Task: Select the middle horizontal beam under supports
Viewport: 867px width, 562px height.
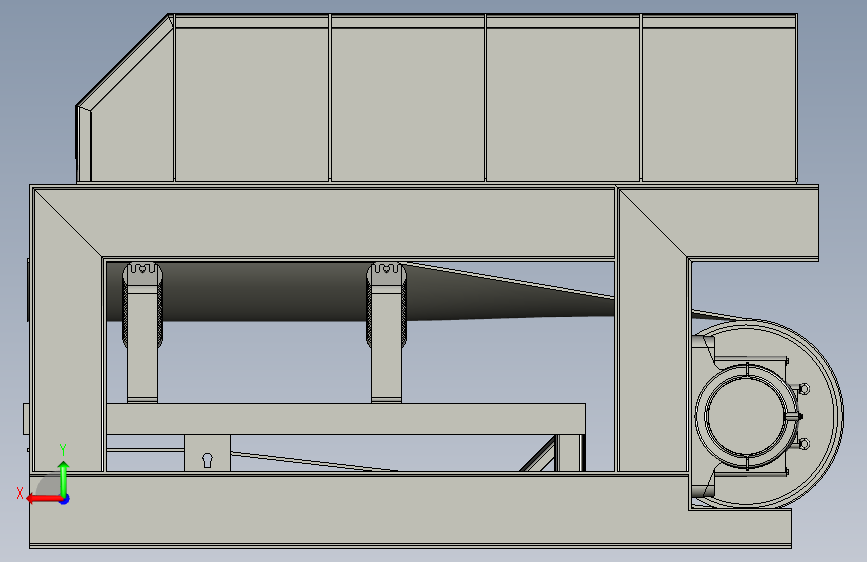Action: click(x=346, y=419)
